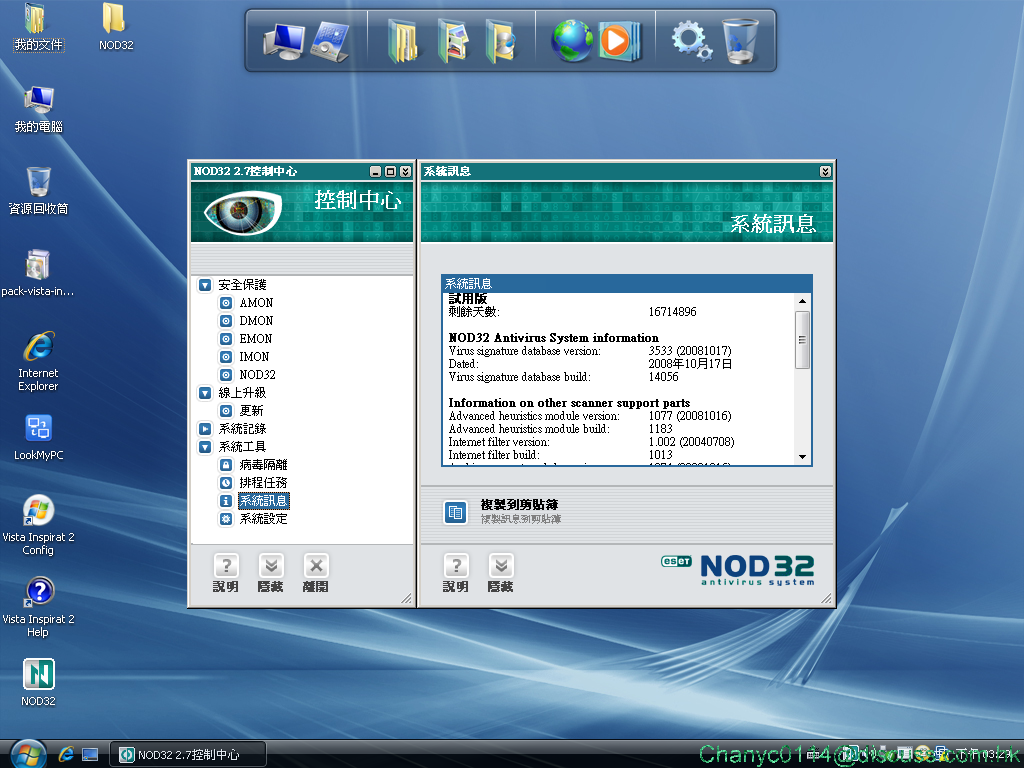Collapse control center via title arrow
Image resolution: width=1024 pixels, height=768 pixels.
point(406,171)
